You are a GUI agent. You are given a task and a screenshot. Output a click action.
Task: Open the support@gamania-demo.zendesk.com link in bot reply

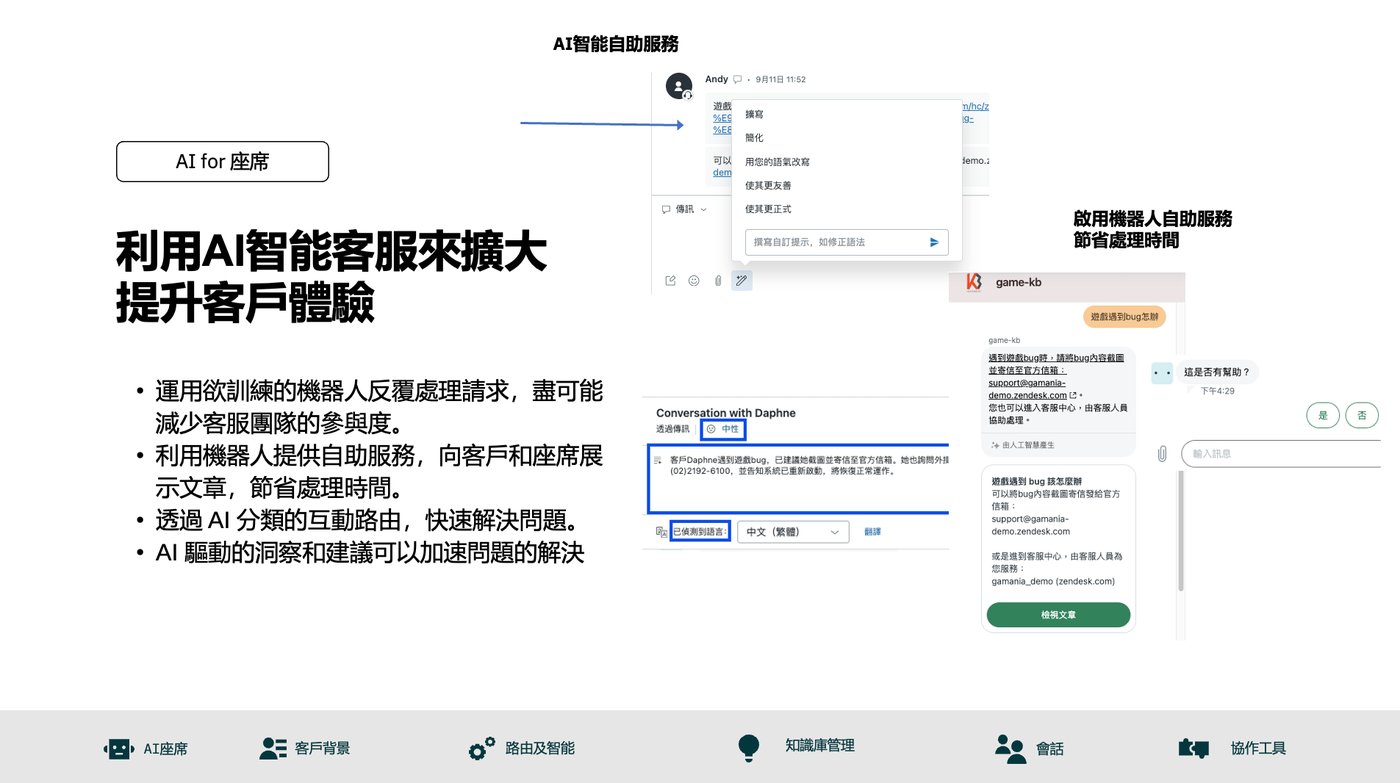[x=1028, y=389]
